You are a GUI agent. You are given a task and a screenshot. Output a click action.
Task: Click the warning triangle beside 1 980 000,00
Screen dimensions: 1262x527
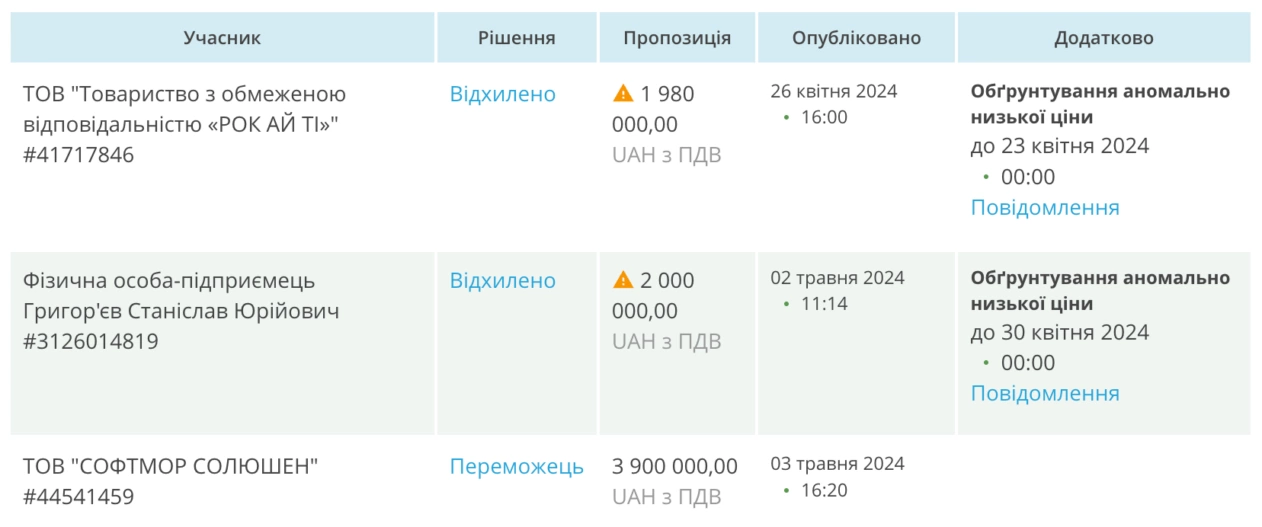623,94
